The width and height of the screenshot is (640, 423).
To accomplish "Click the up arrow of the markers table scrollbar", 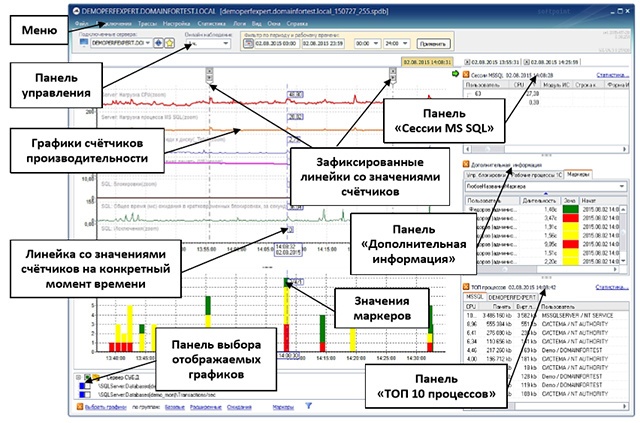I will [623, 209].
